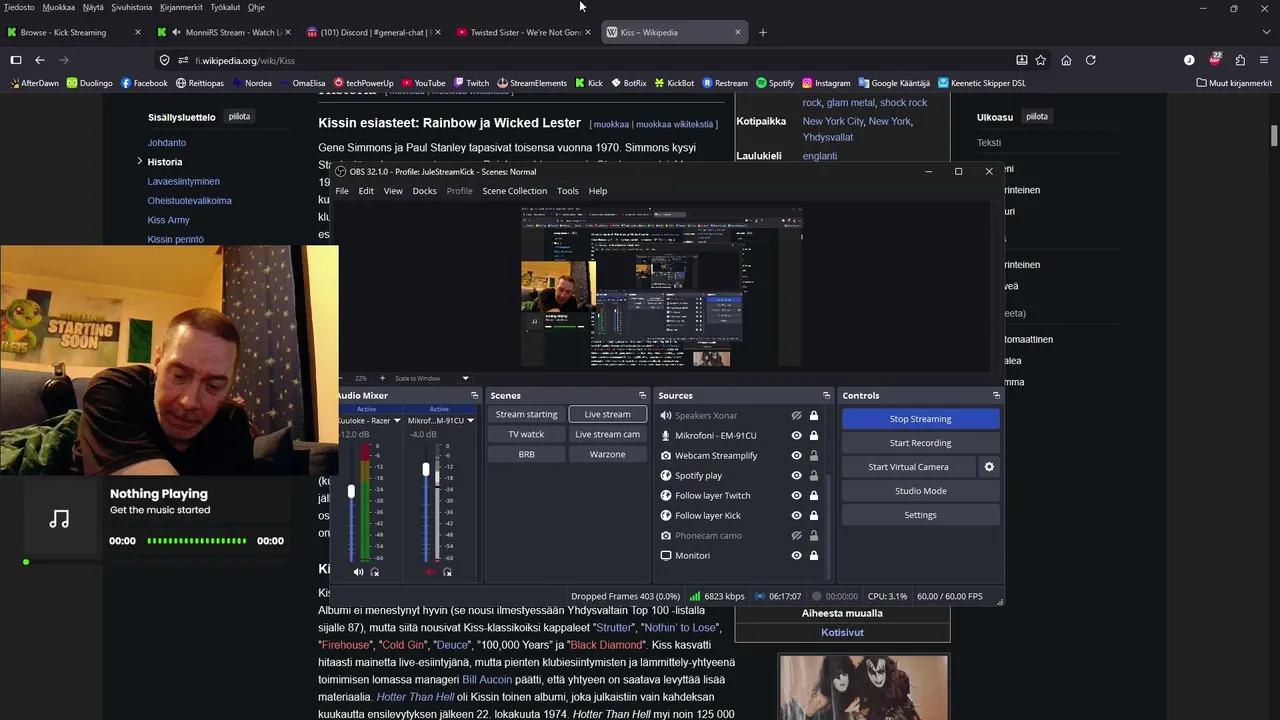
Task: Hide the Spotify play source
Action: (x=797, y=476)
